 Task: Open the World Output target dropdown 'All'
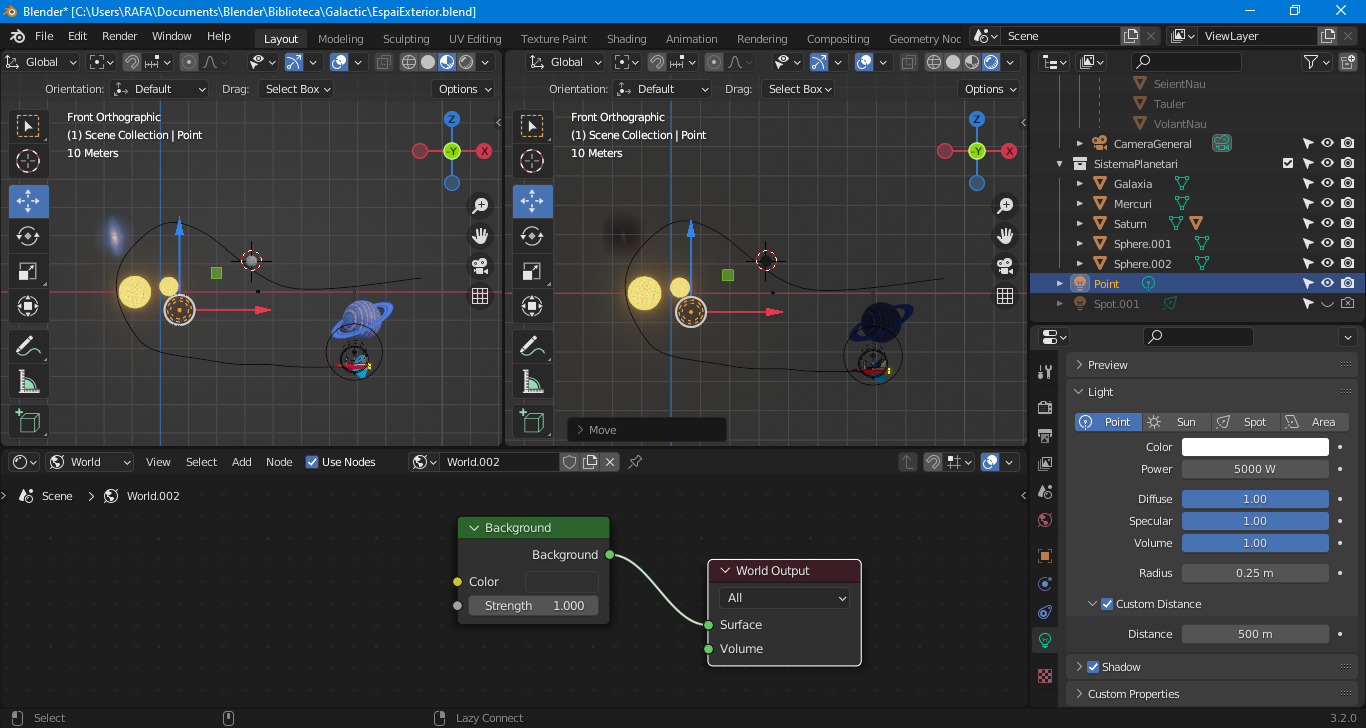click(784, 598)
